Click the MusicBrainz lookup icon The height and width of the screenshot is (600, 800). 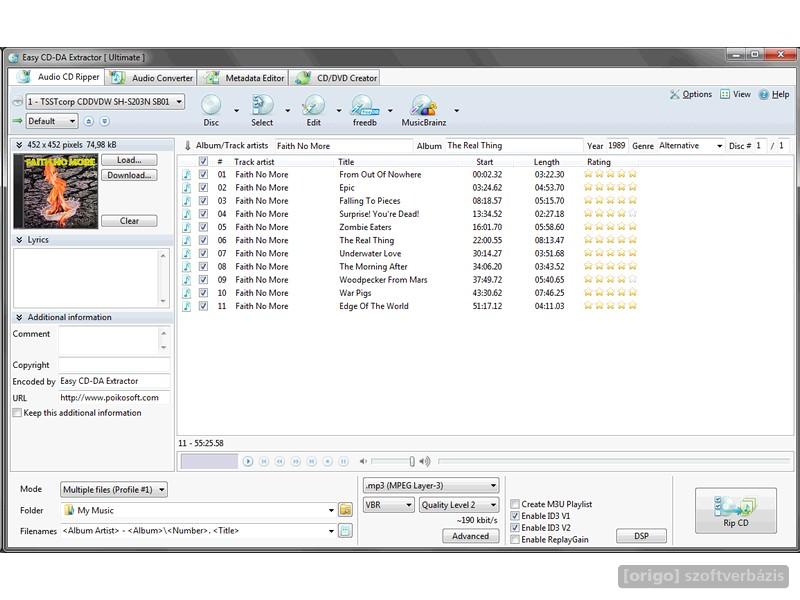423,105
